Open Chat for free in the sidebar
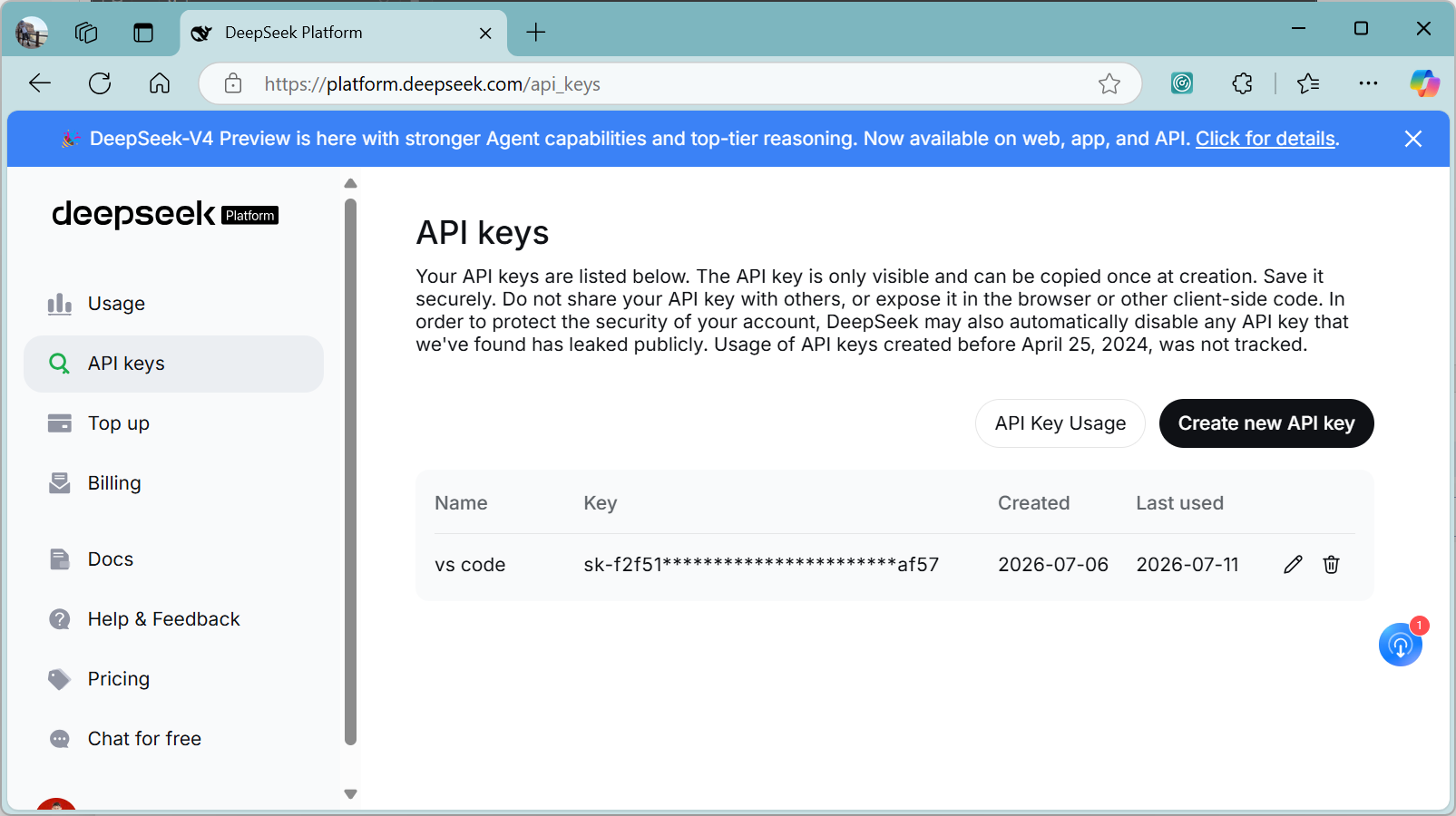Screen dimensions: 1456x816 click(173, 739)
